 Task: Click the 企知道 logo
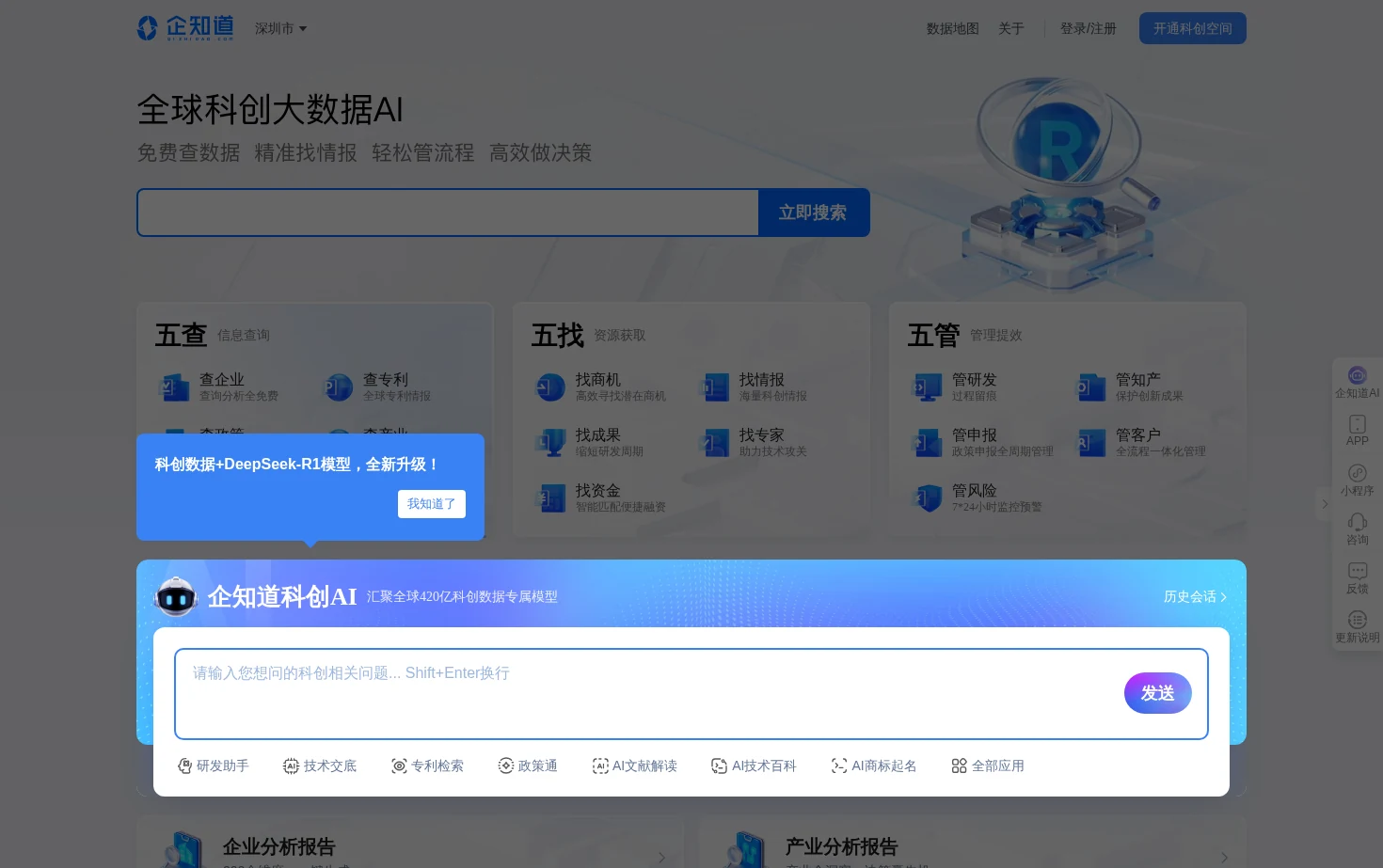point(185,28)
